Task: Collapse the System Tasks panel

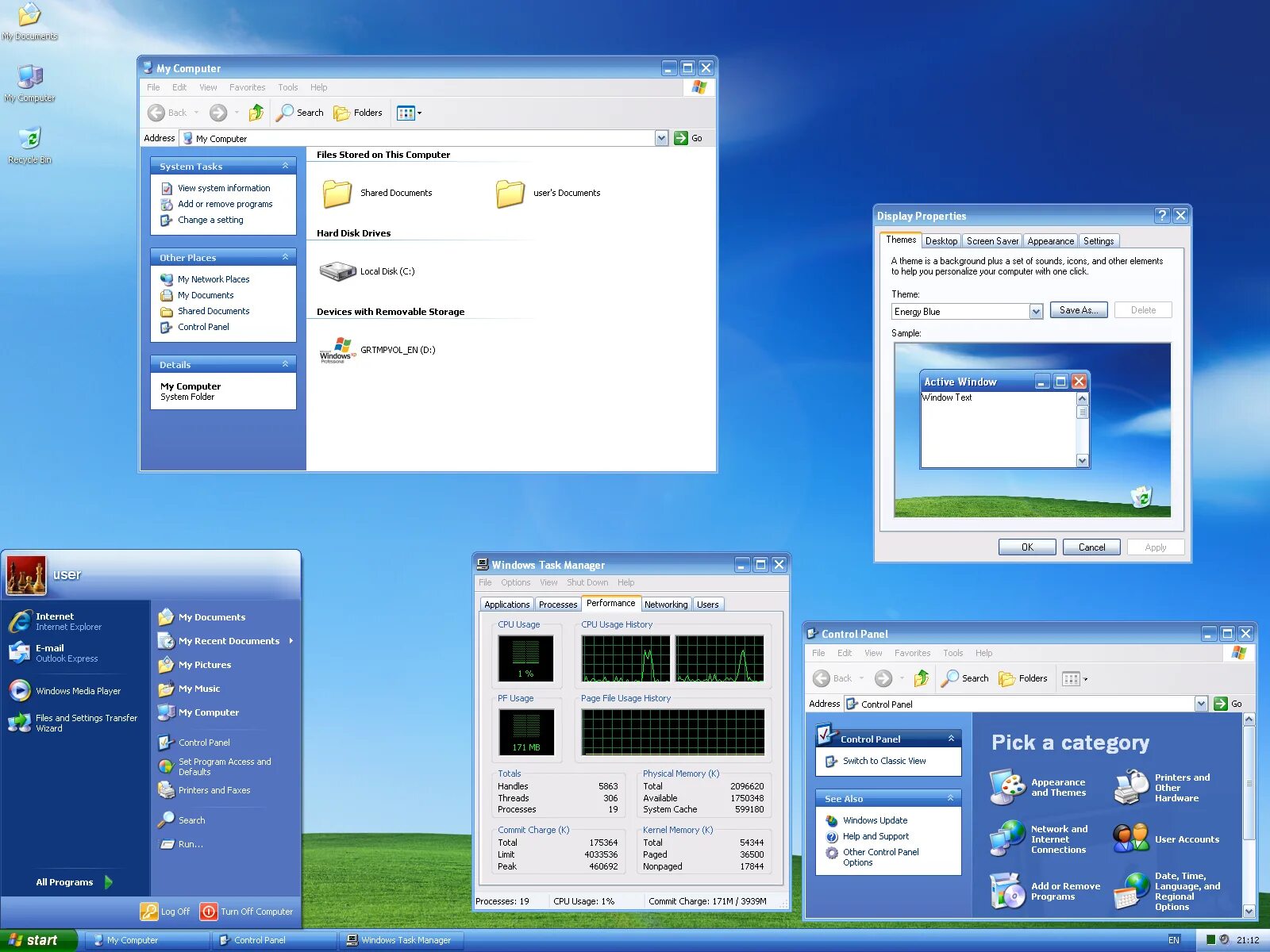Action: coord(285,166)
